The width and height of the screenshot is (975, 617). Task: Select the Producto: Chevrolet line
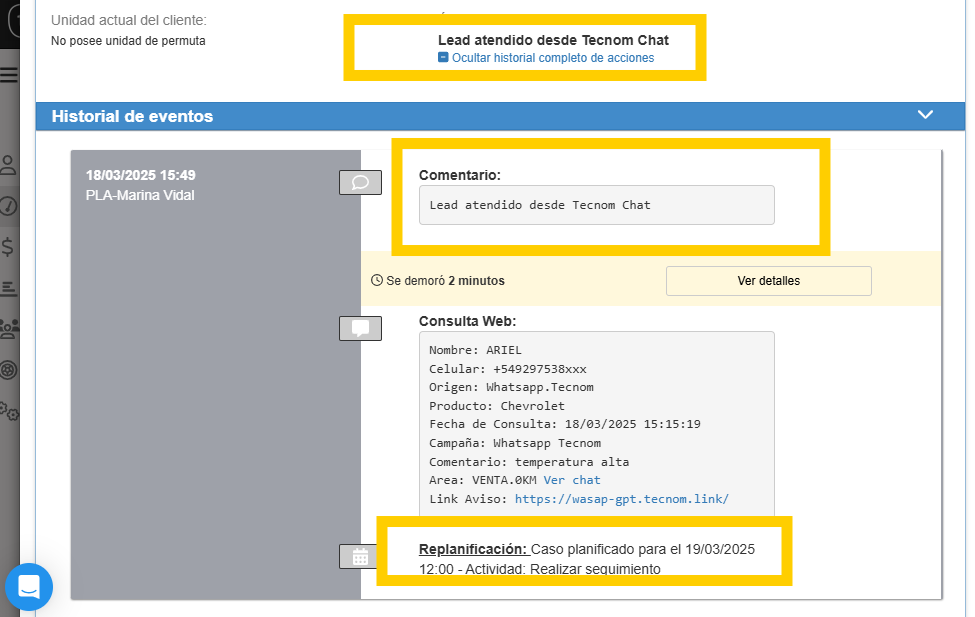[x=497, y=406]
